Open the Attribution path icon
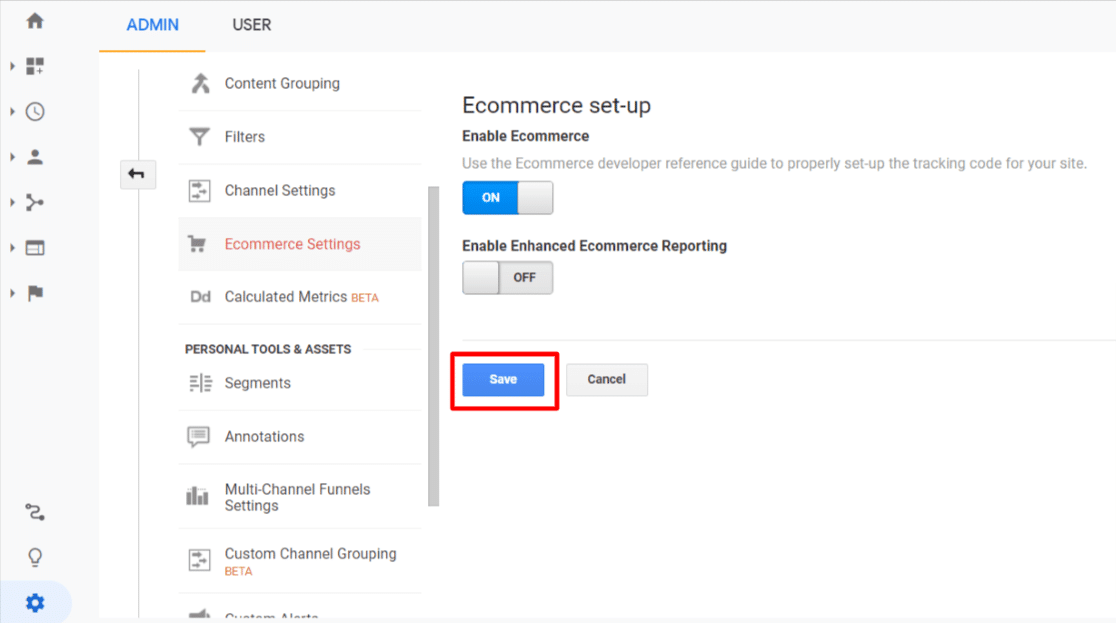This screenshot has width=1116, height=623. tap(35, 512)
